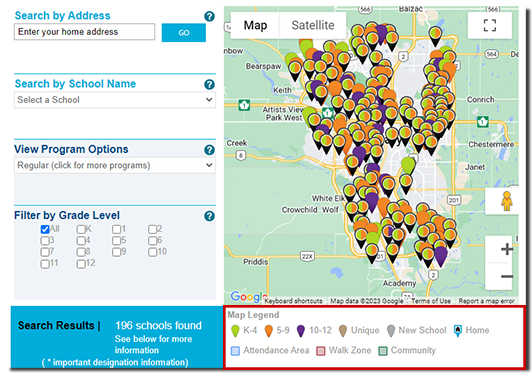Viewport: 532px width, 374px height.
Task: Click Report a map error link
Action: [x=486, y=301]
